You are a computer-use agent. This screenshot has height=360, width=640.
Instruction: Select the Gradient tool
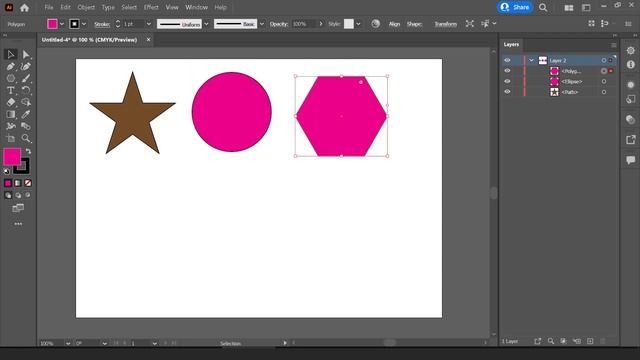click(x=11, y=114)
